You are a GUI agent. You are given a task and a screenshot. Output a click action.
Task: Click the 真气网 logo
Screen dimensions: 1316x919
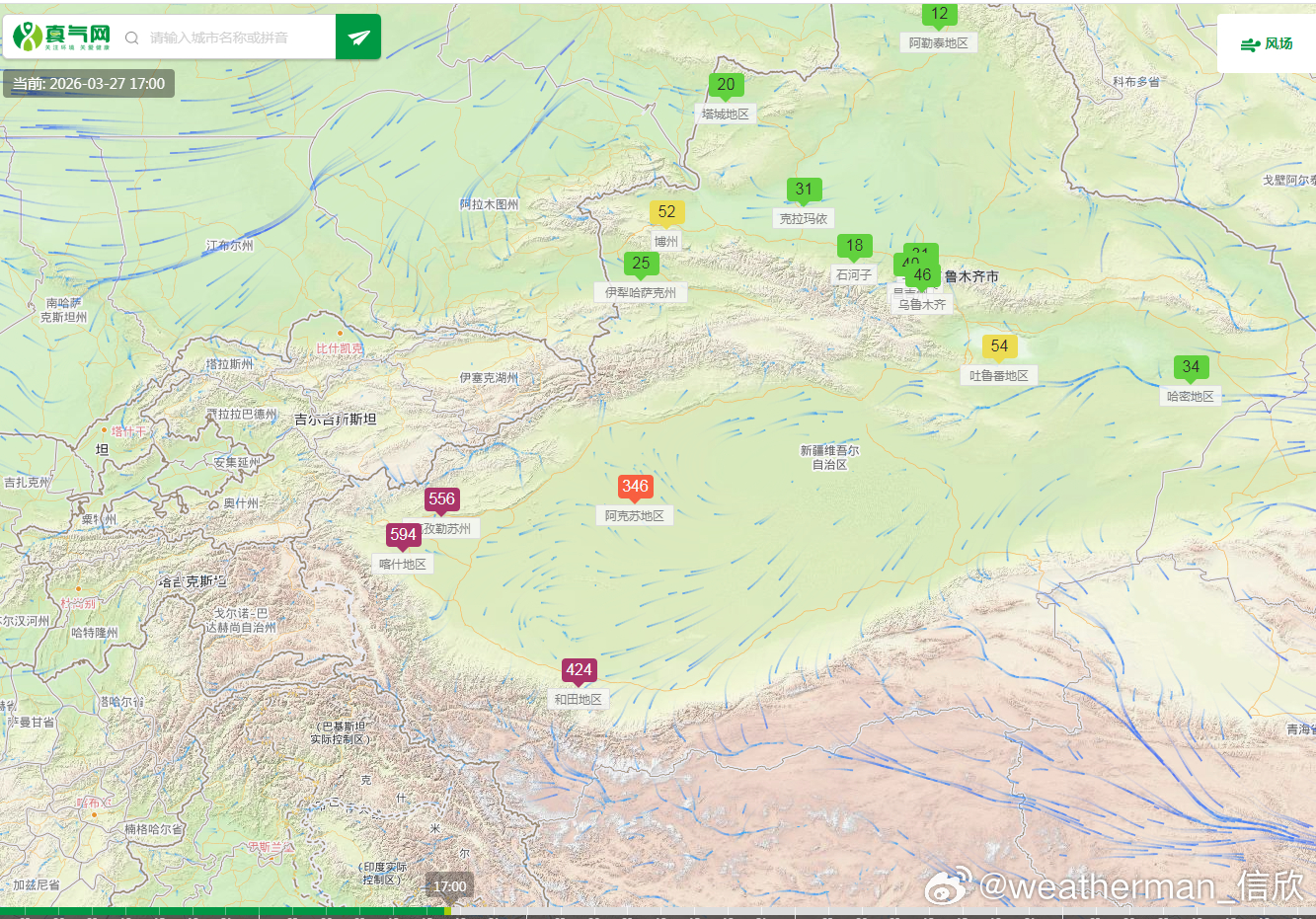click(62, 38)
